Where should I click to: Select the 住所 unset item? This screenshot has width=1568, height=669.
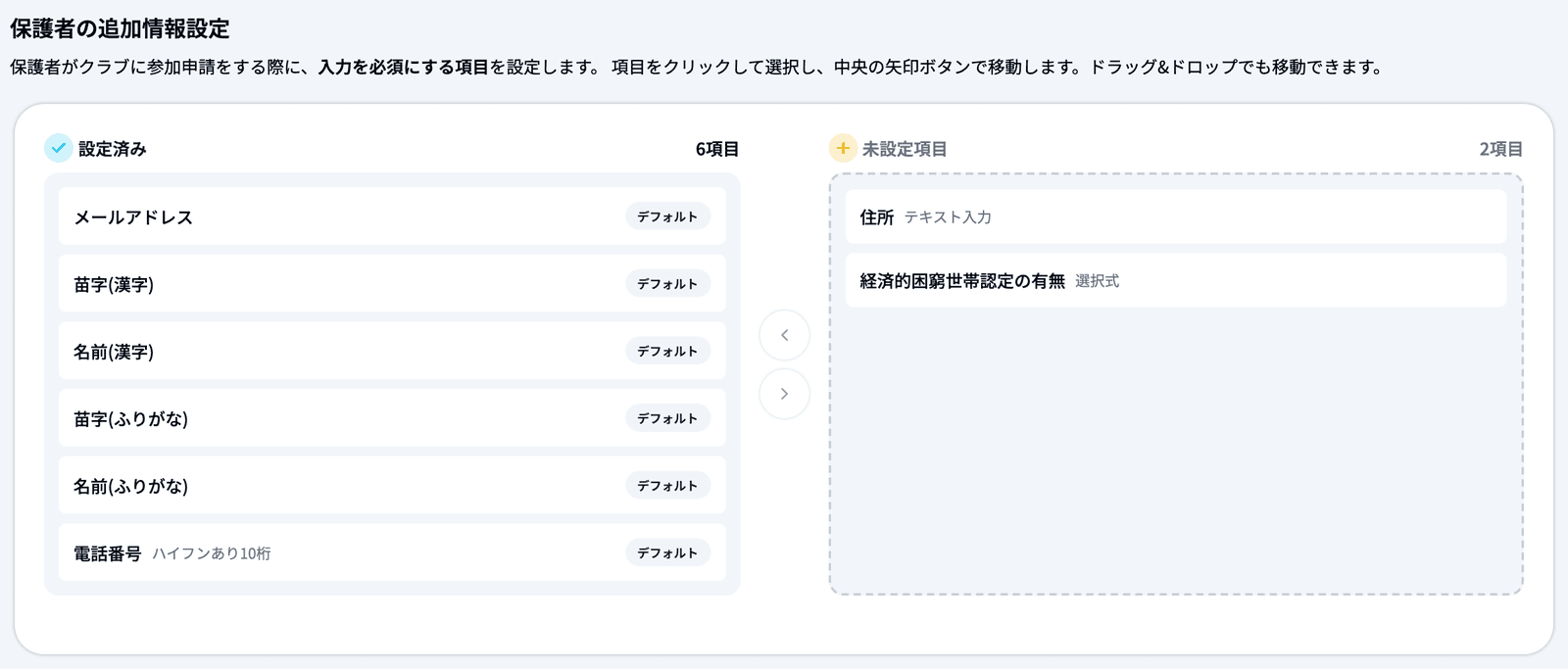click(x=1176, y=216)
